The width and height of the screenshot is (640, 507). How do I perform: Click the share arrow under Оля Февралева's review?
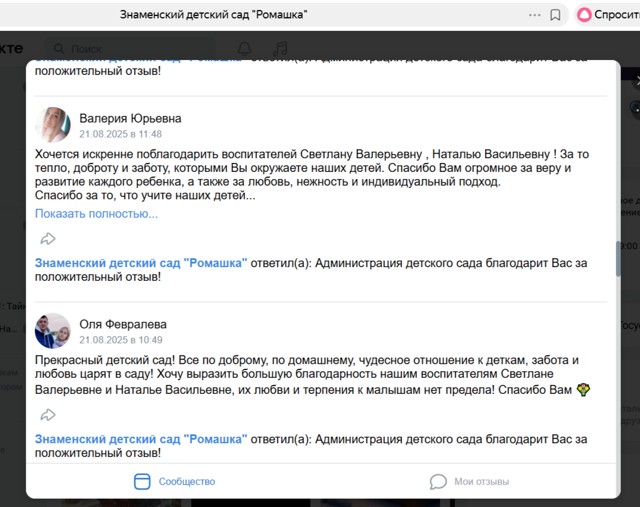pyautogui.click(x=48, y=415)
